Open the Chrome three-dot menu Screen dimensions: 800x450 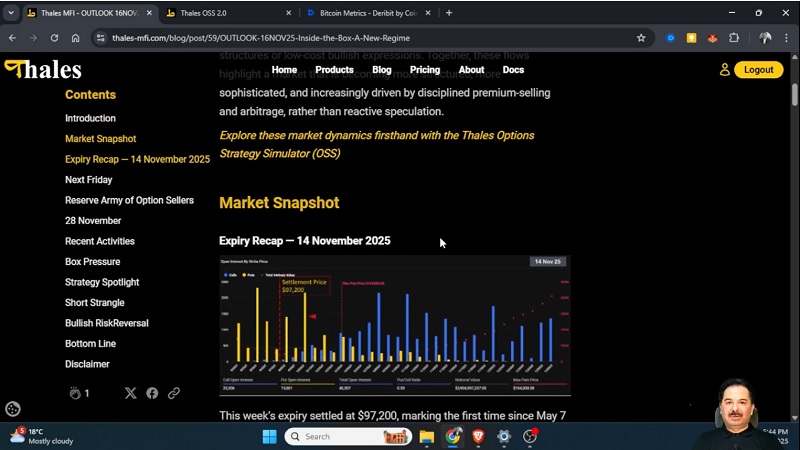(788, 38)
